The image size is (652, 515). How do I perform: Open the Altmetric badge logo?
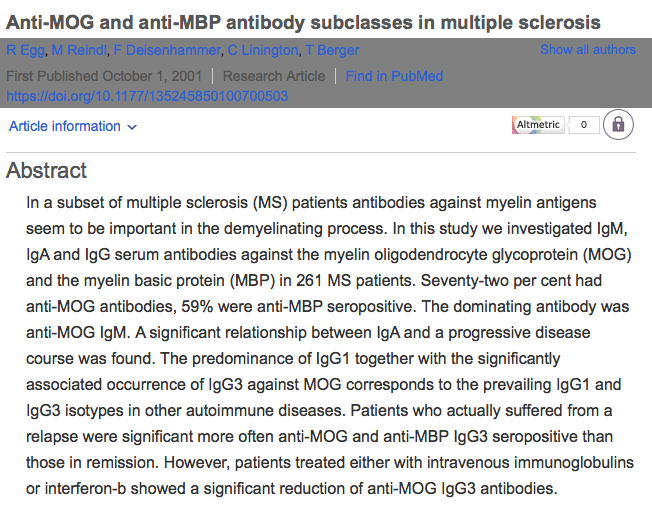[x=538, y=126]
